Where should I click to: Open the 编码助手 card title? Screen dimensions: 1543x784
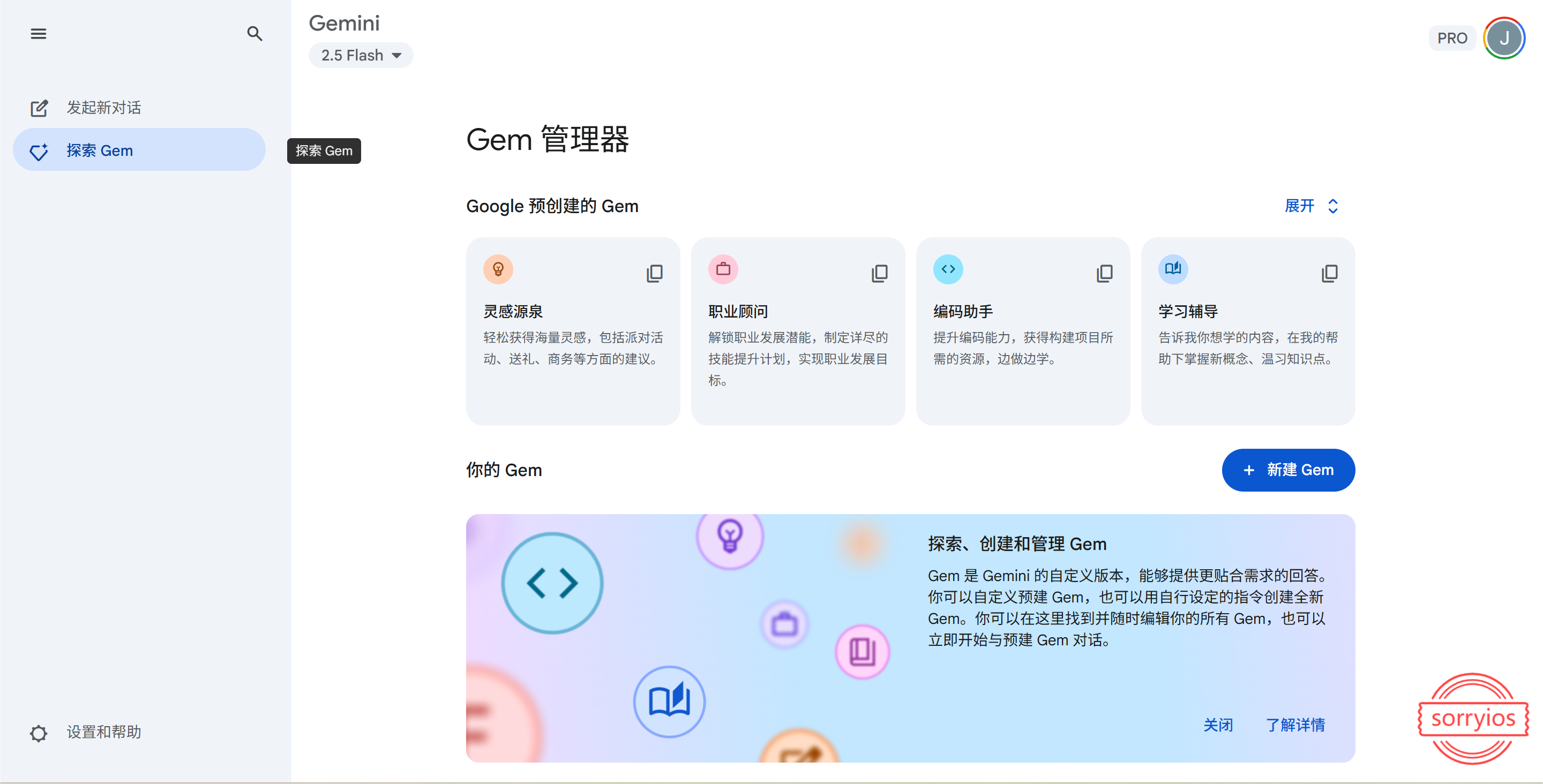coord(963,312)
